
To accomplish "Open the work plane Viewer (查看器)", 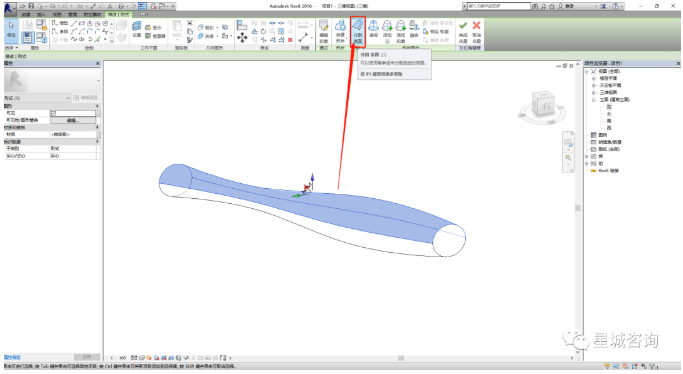I will pyautogui.click(x=155, y=36).
